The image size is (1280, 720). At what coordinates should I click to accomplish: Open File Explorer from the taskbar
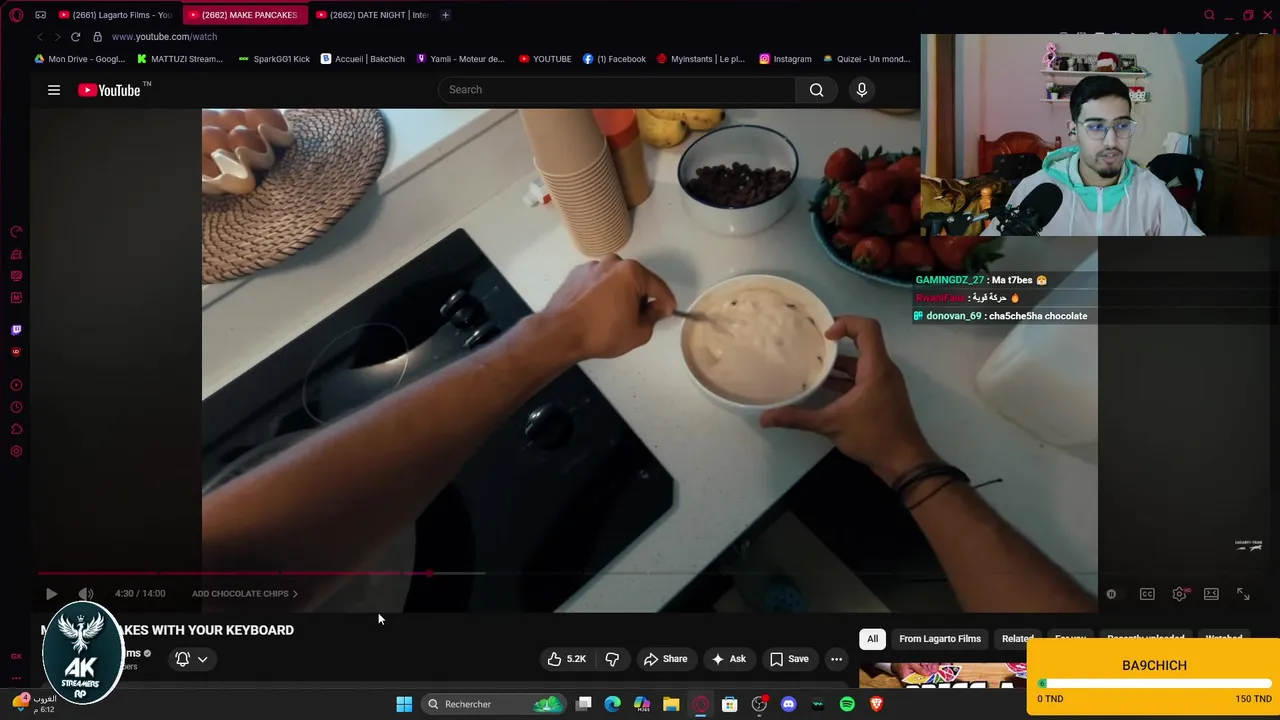pos(671,704)
